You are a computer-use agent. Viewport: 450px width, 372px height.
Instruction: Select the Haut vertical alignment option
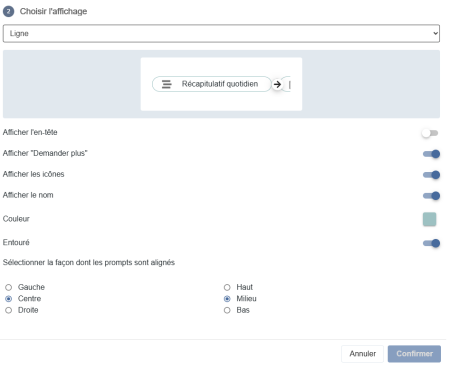coord(227,287)
